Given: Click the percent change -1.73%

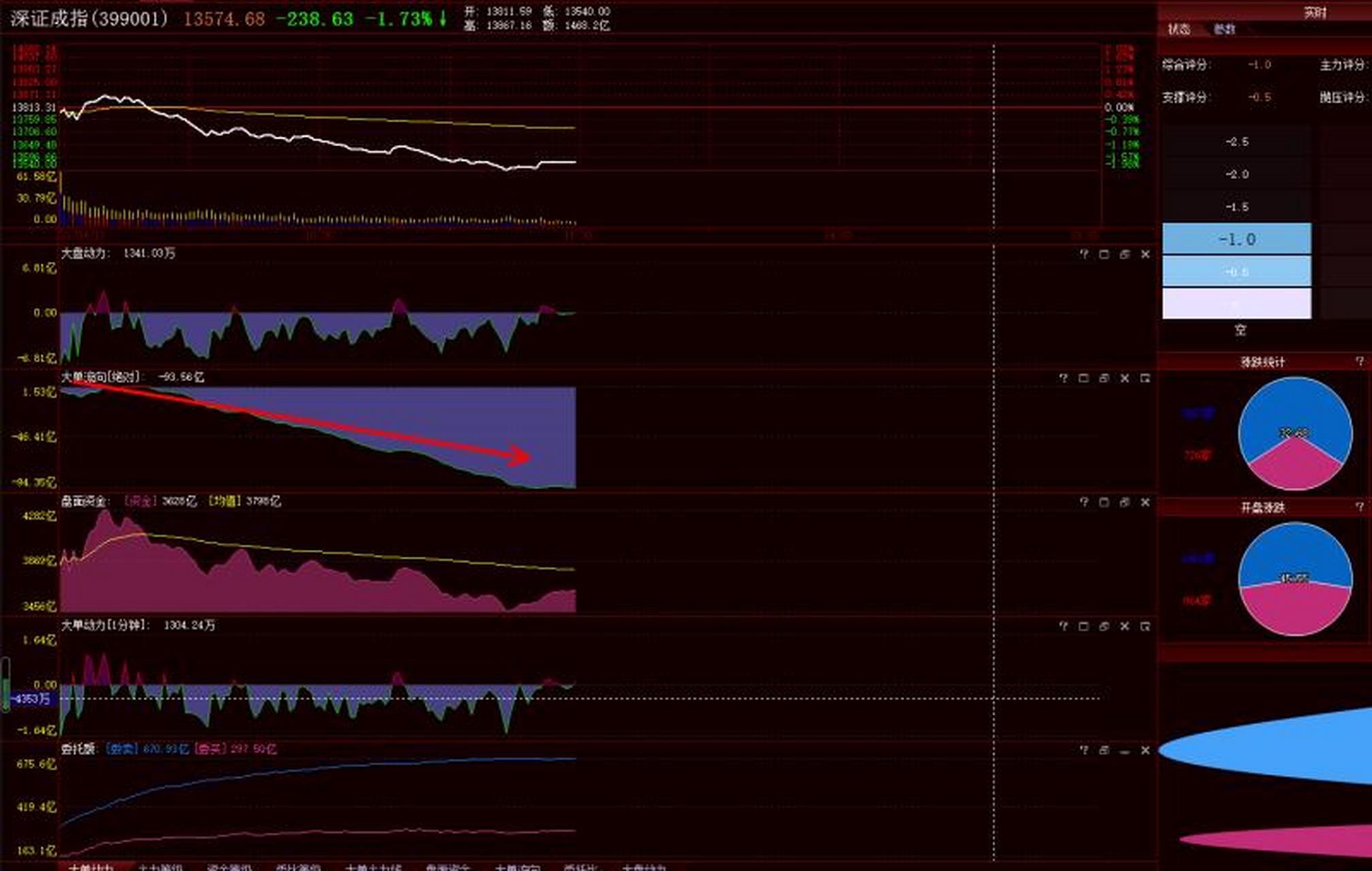Looking at the screenshot, I should coord(399,19).
